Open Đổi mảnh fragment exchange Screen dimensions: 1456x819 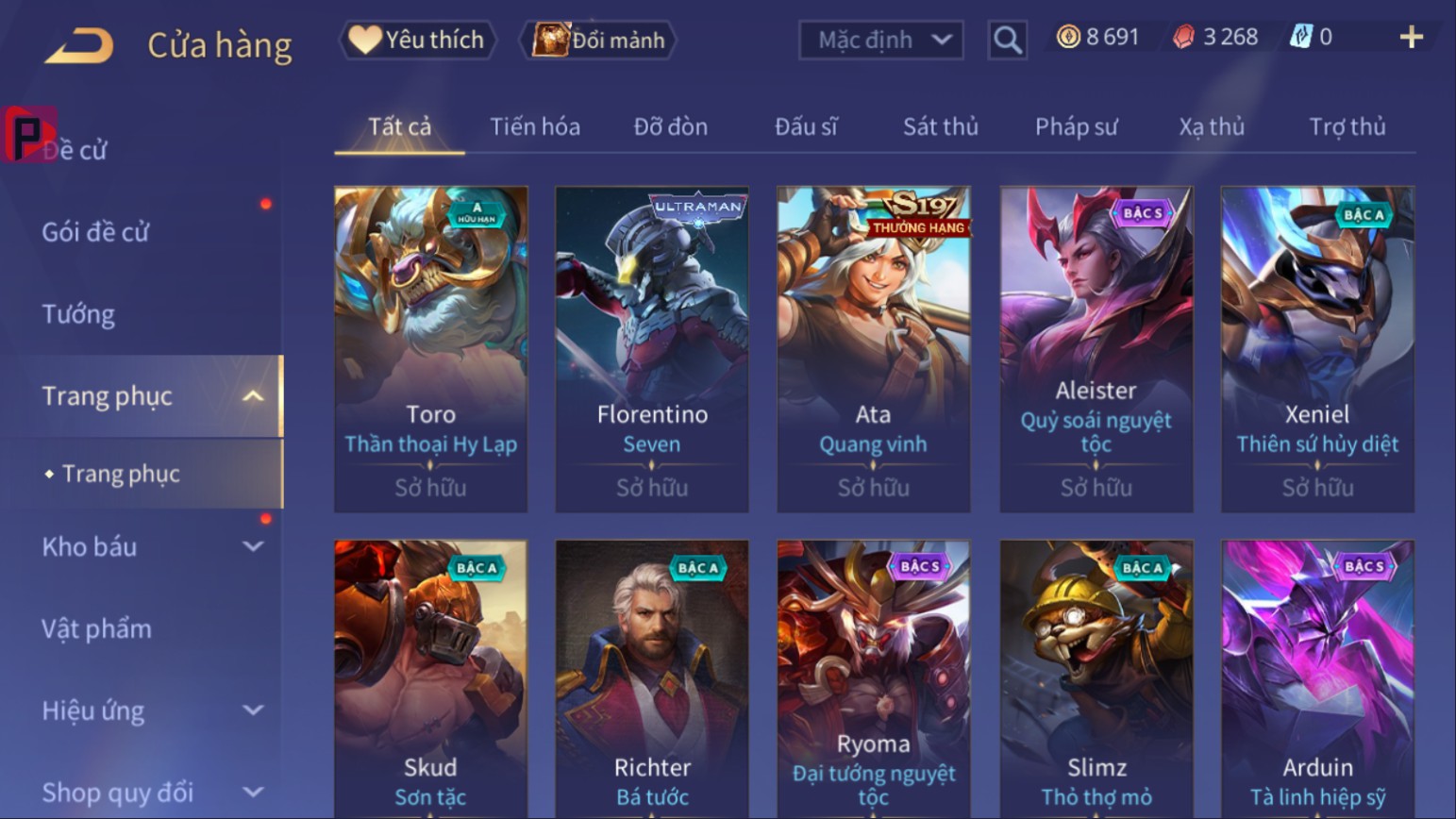pos(598,40)
